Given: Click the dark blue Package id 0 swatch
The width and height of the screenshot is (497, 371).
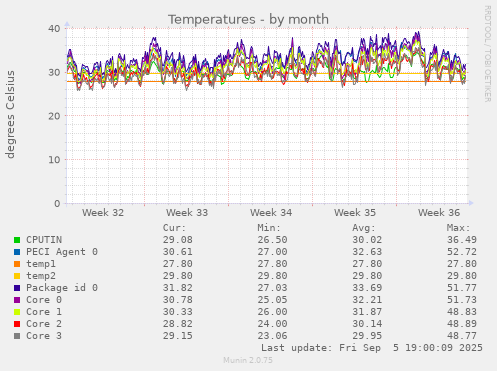Looking at the screenshot, I should [x=17, y=288].
